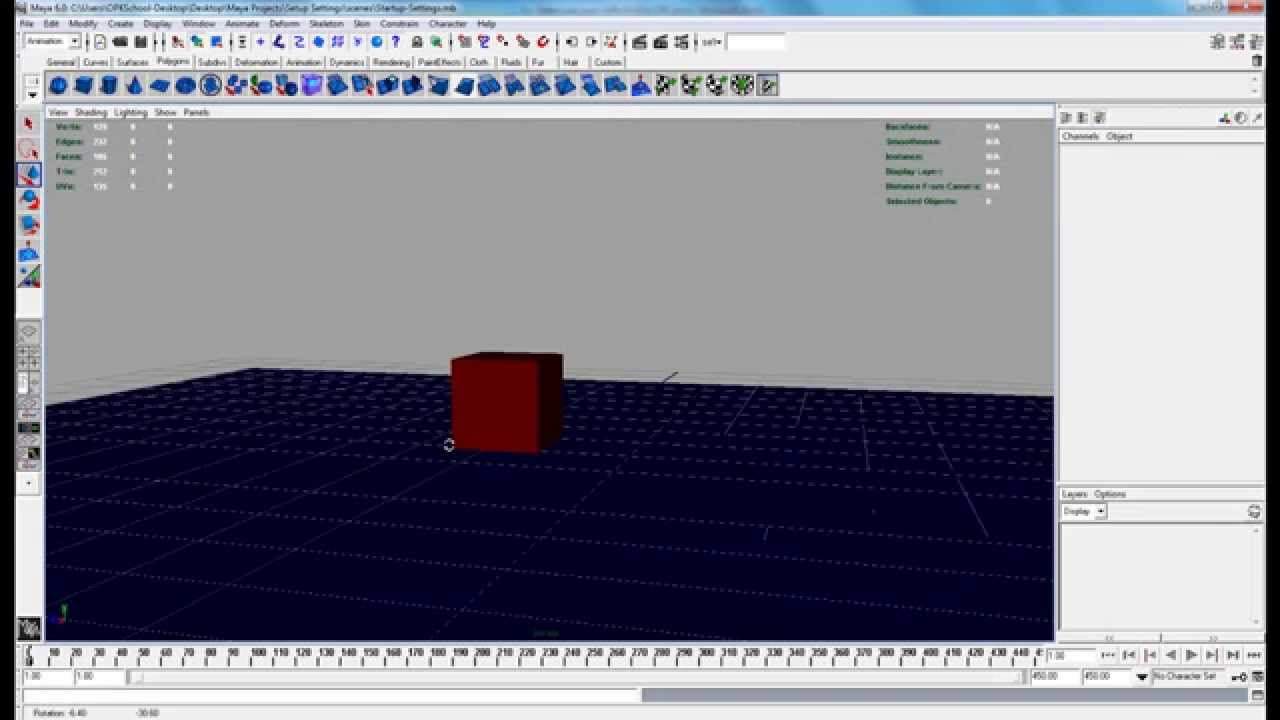
Task: Choose the four view layout icon
Action: [x=29, y=358]
